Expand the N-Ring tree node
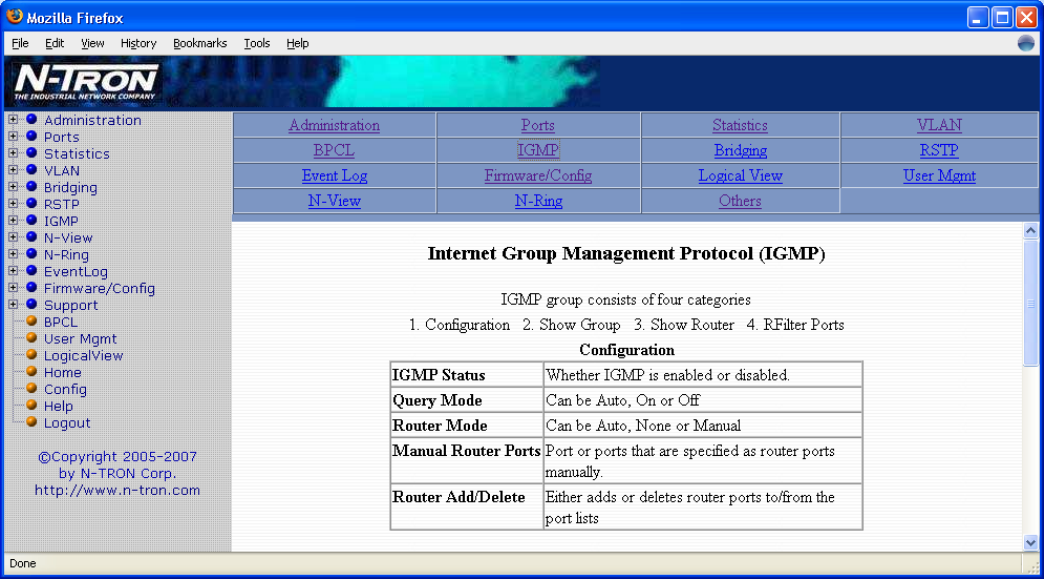Image resolution: width=1044 pixels, height=579 pixels. coord(13,255)
